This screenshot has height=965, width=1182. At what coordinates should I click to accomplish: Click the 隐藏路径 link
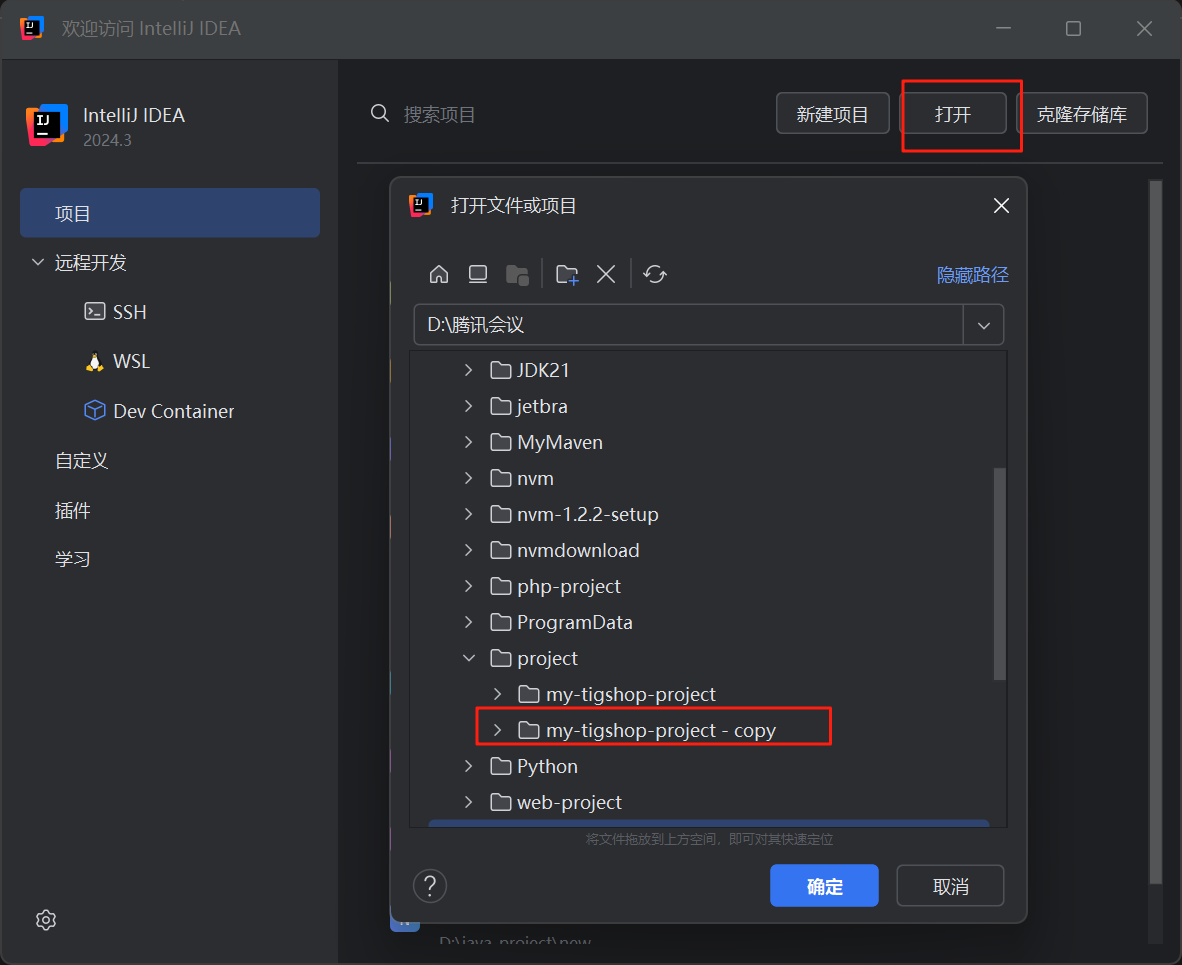(x=972, y=274)
